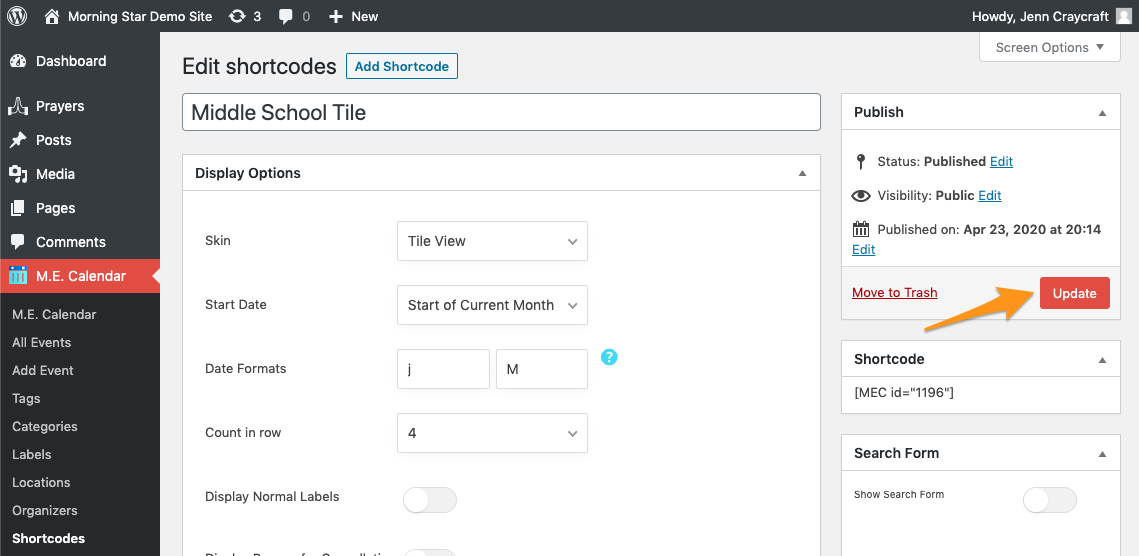Screen dimensions: 1139x556
Task: Click the comments bubble icon in admin bar
Action: point(287,16)
